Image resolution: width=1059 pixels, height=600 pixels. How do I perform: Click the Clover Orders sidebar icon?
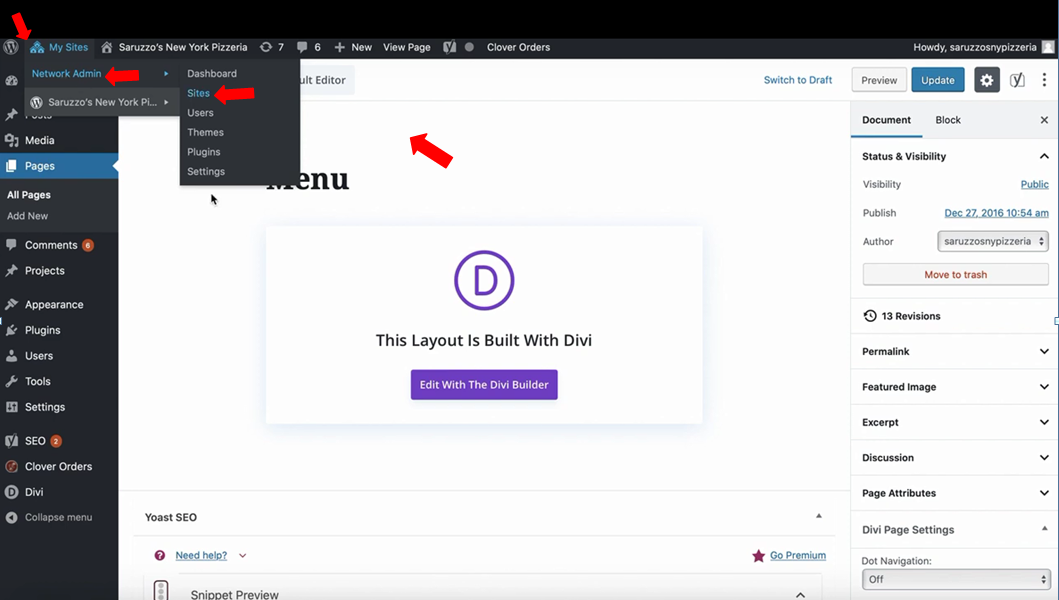pyautogui.click(x=11, y=467)
